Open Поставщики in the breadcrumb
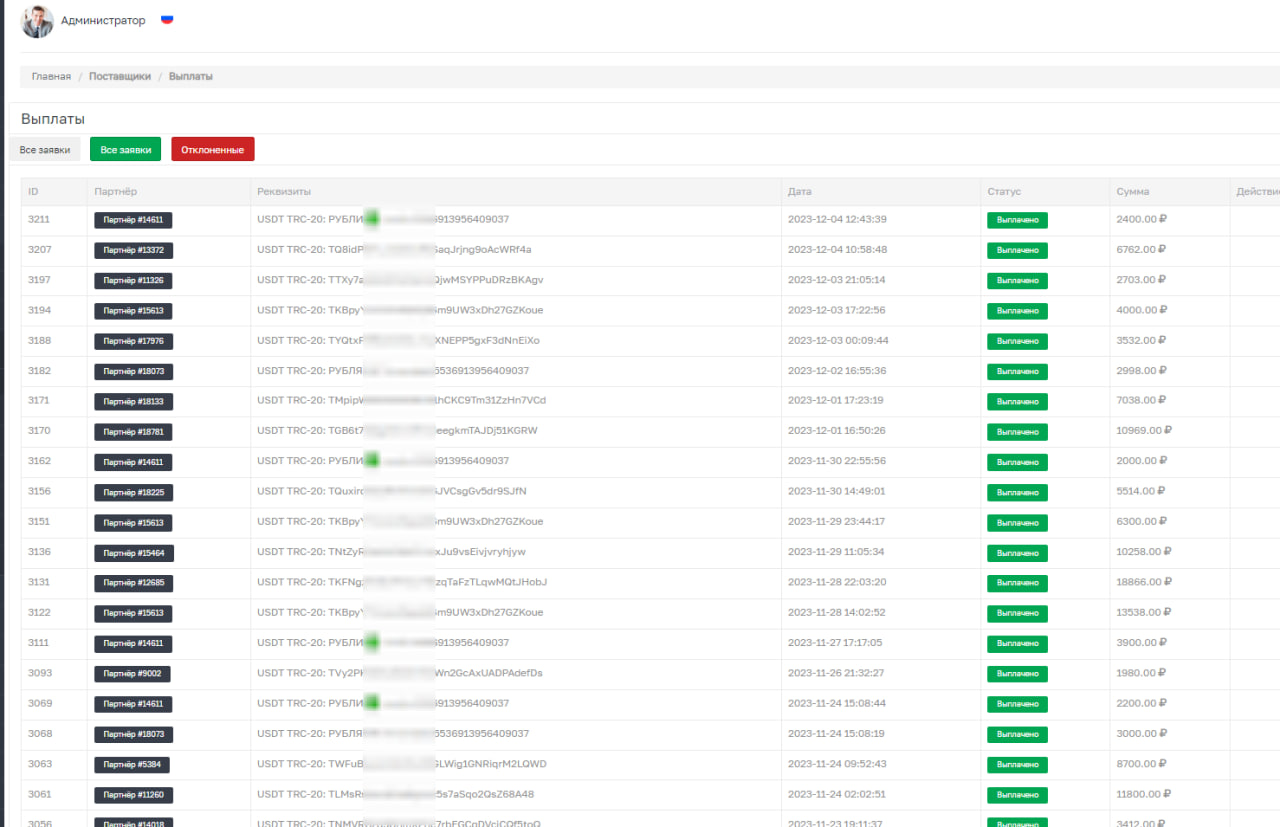 (120, 77)
